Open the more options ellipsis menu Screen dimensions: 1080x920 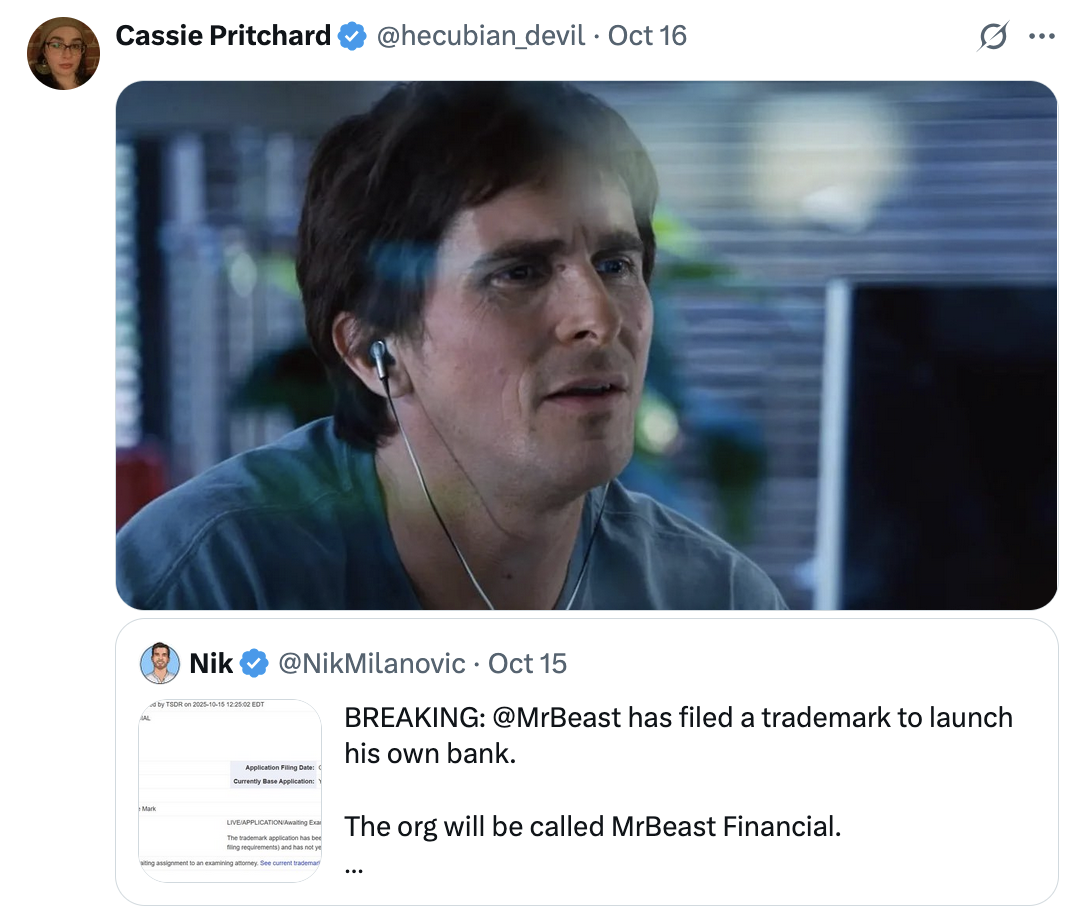point(1041,37)
